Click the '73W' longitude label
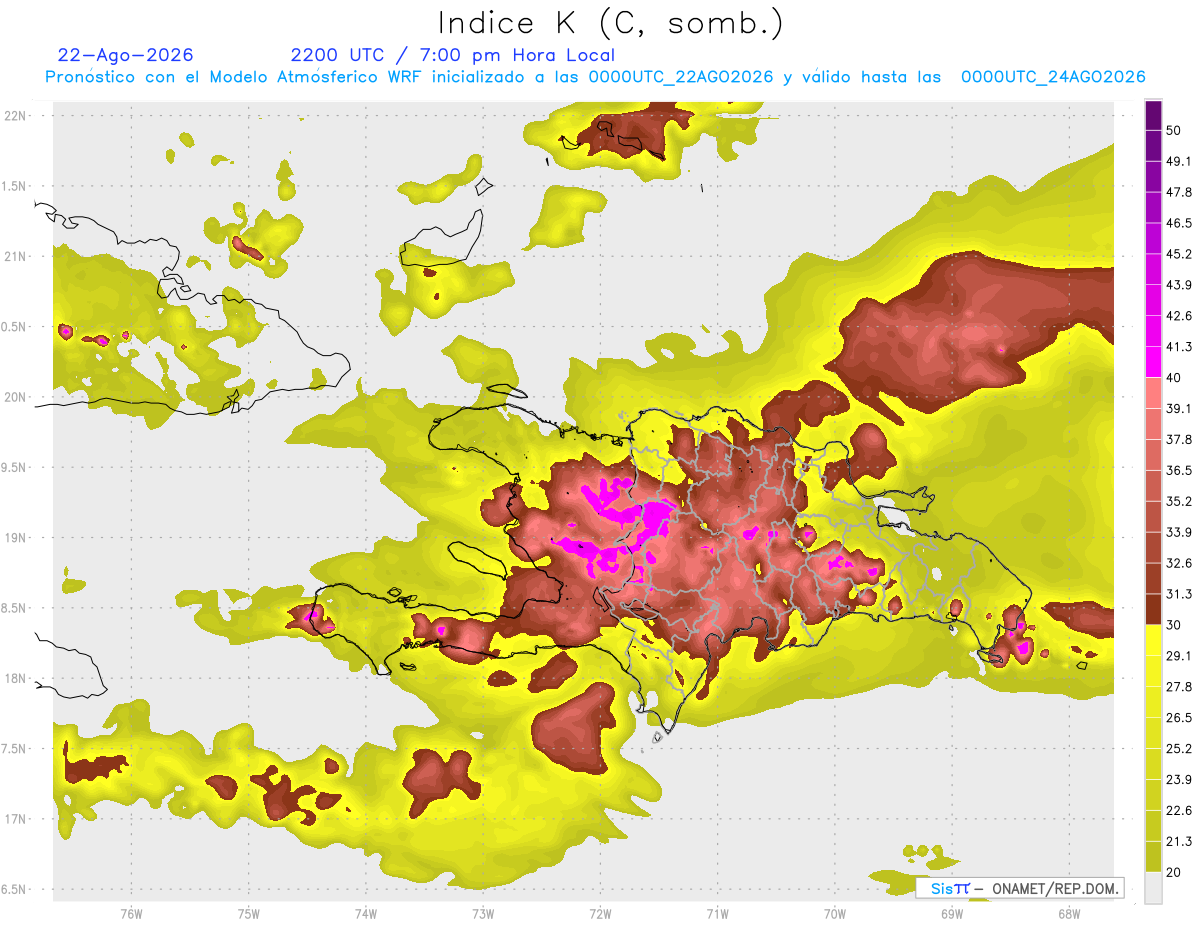1200x927 pixels. 483,914
